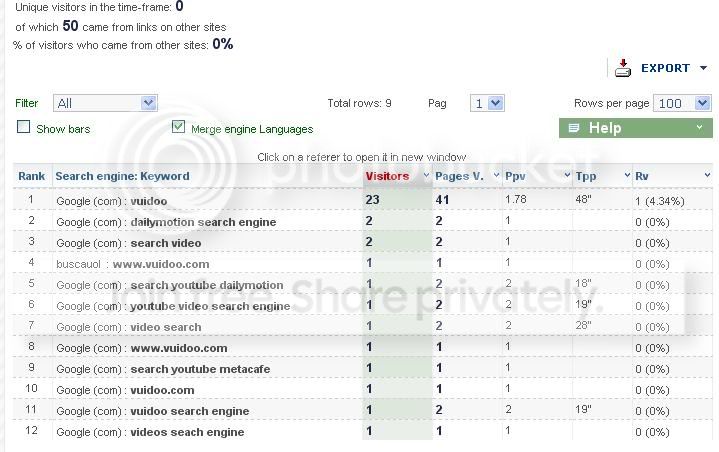
Task: Sort by Visitors column arrow
Action: pos(426,175)
